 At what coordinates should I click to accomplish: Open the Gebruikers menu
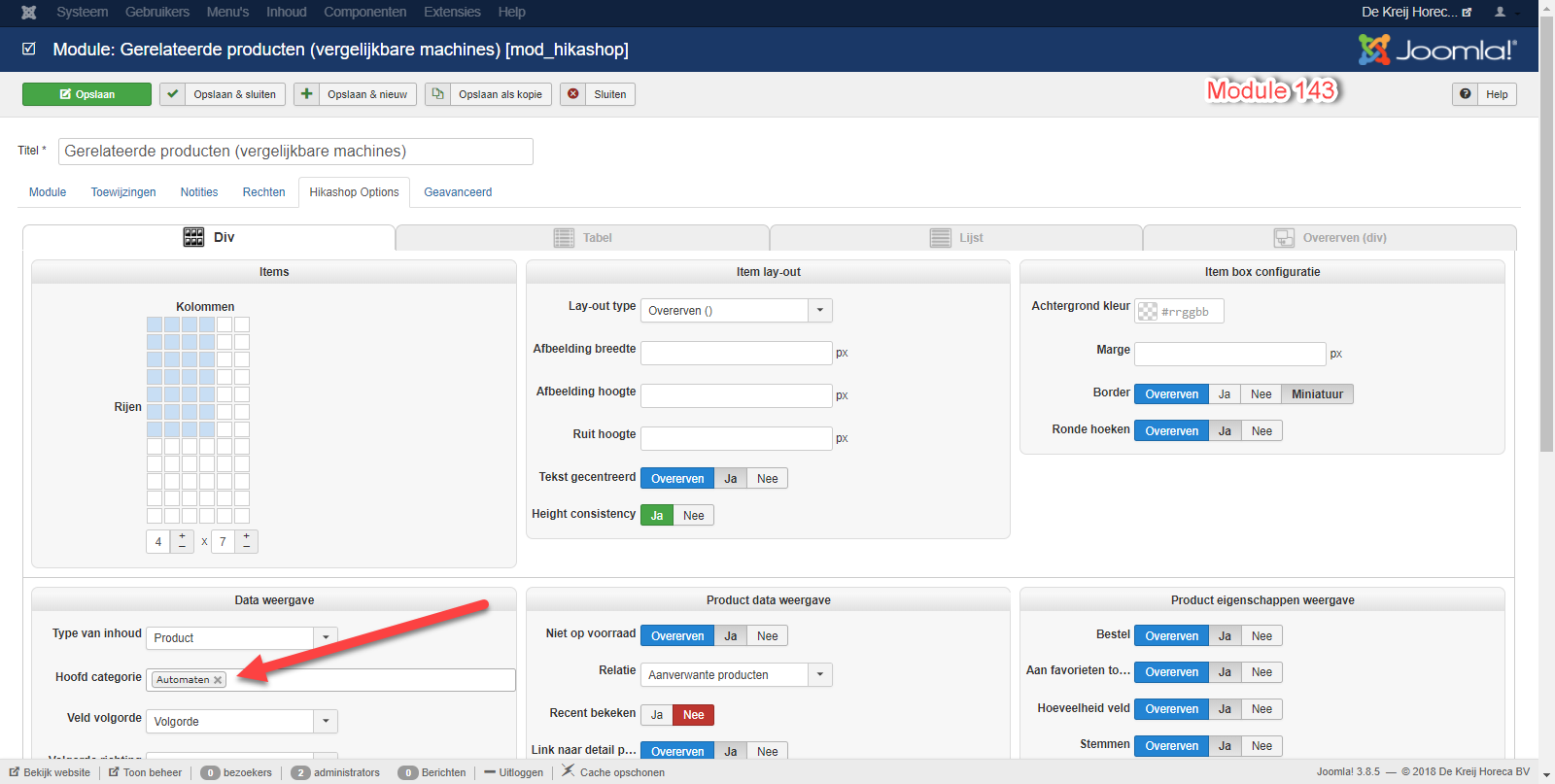[157, 13]
